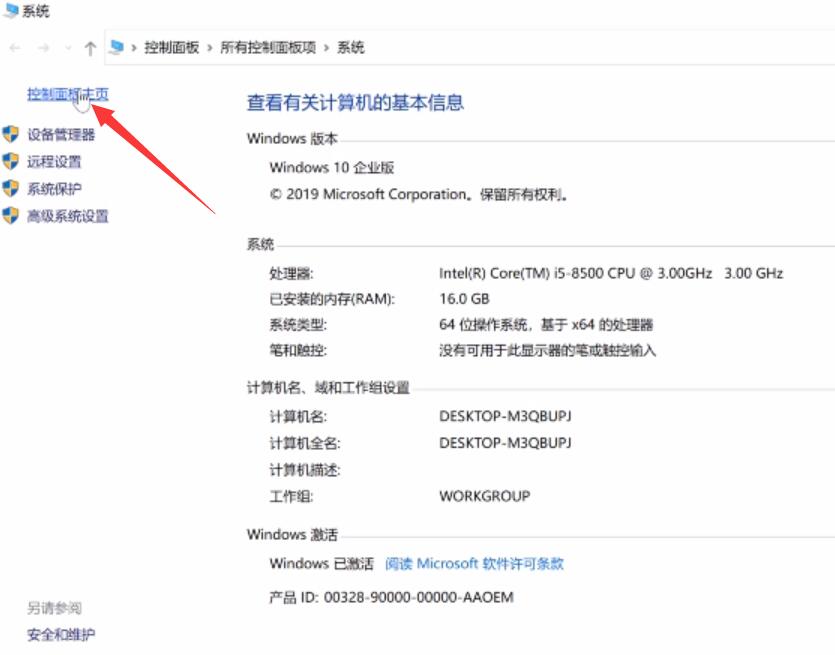Click Windows 10 企业版 text
The width and height of the screenshot is (835, 655).
click(331, 168)
